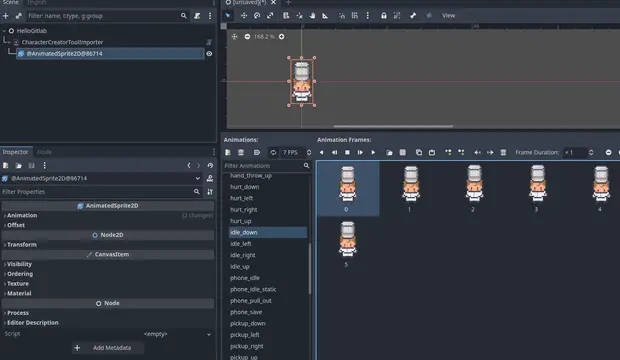Switch to the Import tab
This screenshot has height=360, width=620.
[37, 2]
